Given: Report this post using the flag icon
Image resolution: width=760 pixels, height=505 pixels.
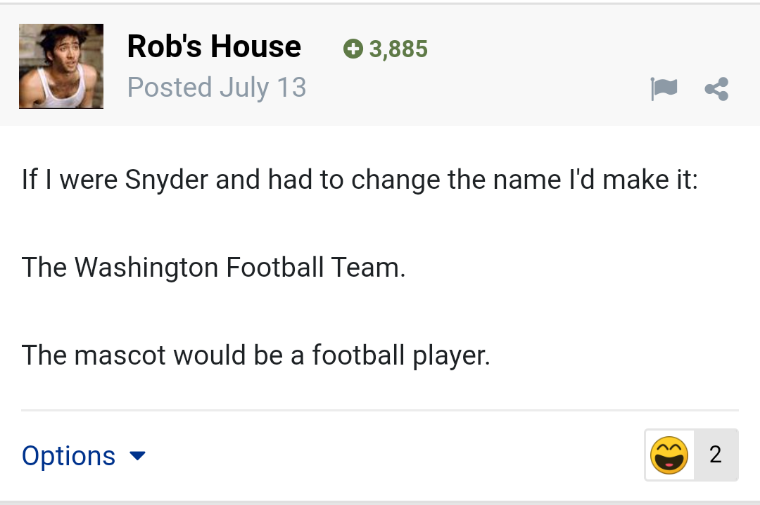Looking at the screenshot, I should coord(664,89).
